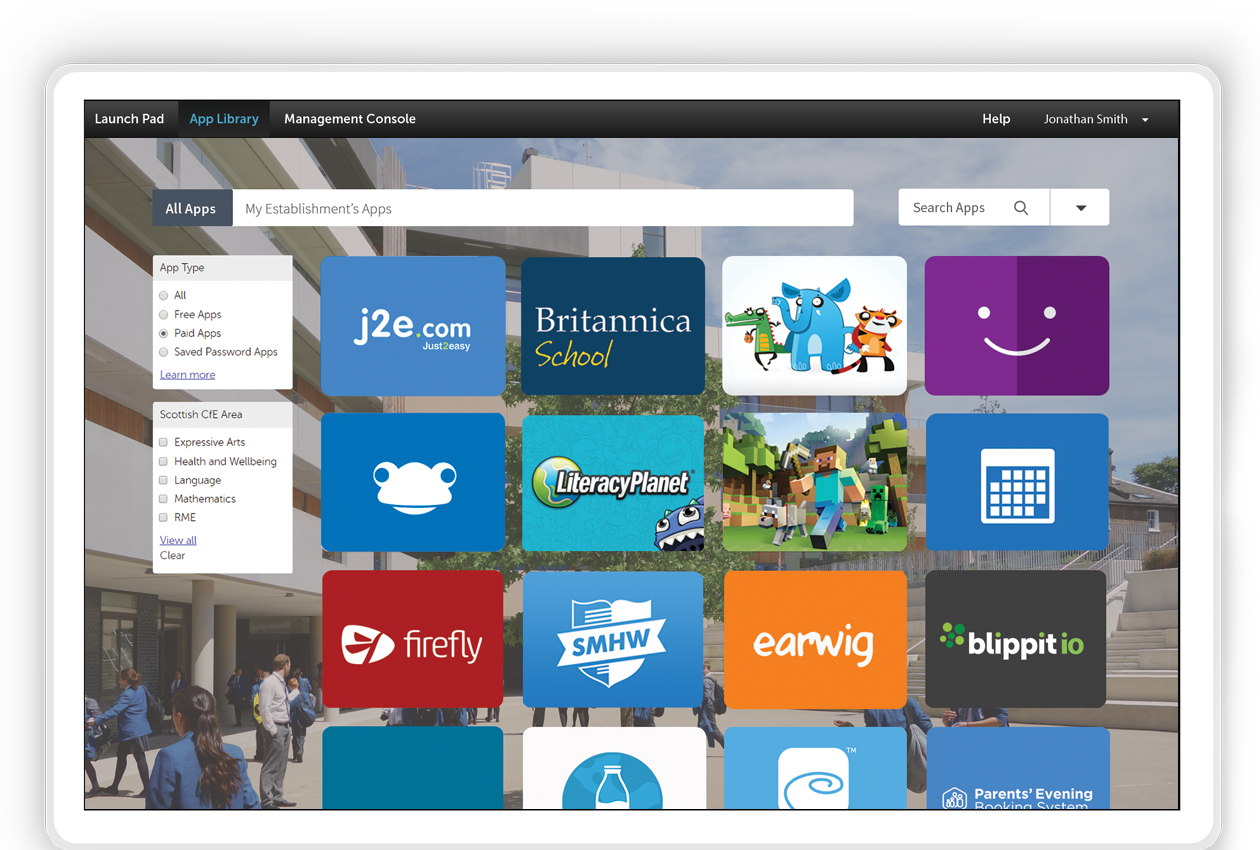Select the Saved Password Apps radio button

point(164,352)
